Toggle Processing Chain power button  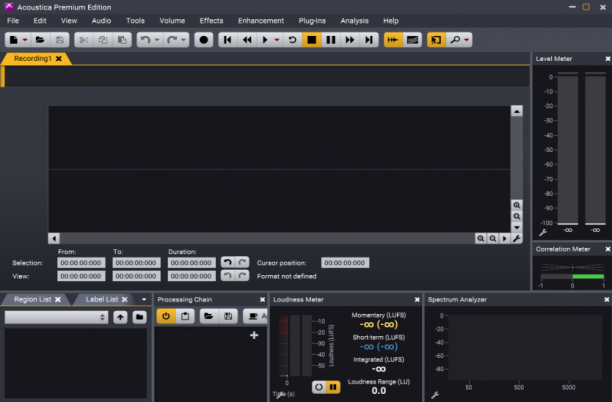click(x=166, y=316)
